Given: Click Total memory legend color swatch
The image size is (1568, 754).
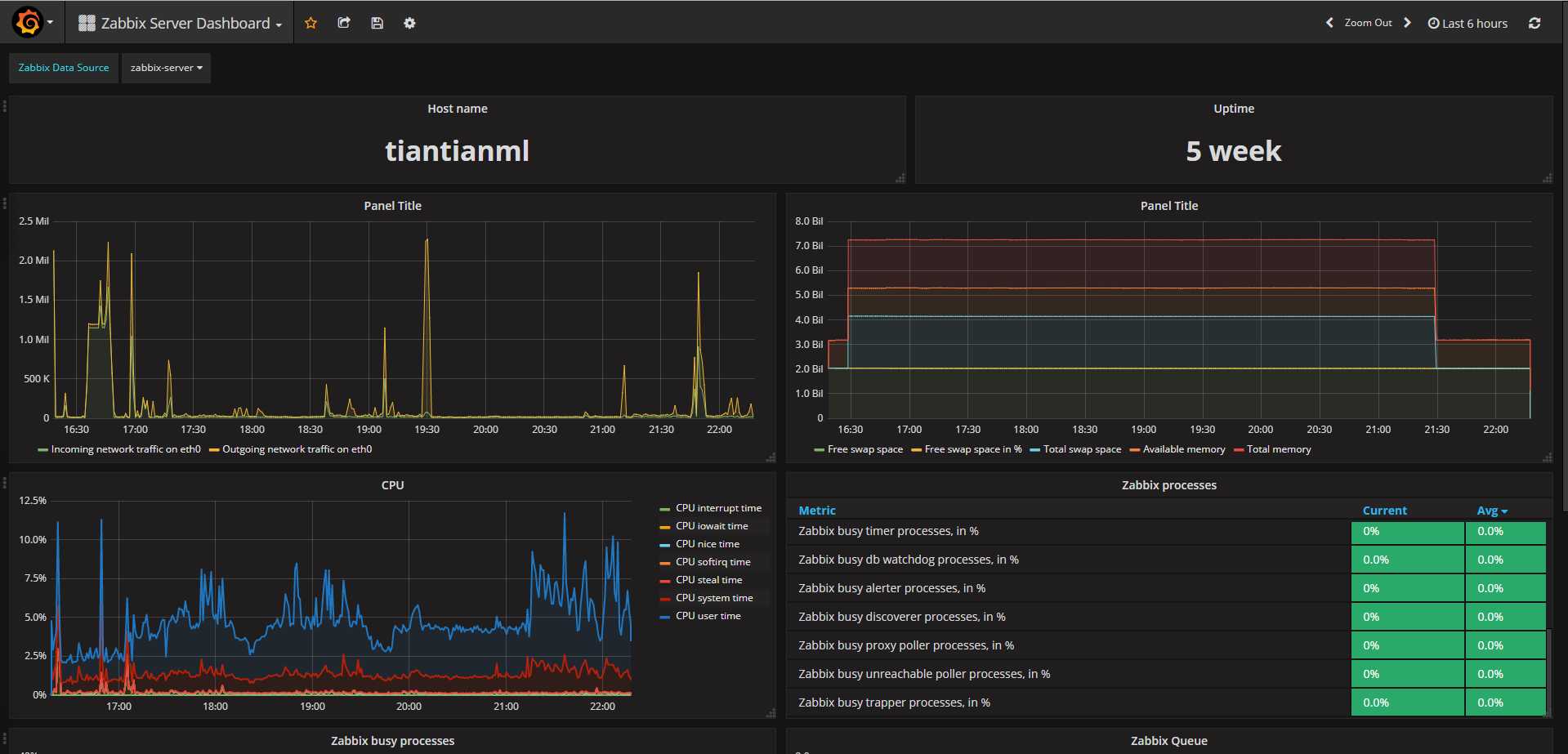Looking at the screenshot, I should click(x=1239, y=450).
